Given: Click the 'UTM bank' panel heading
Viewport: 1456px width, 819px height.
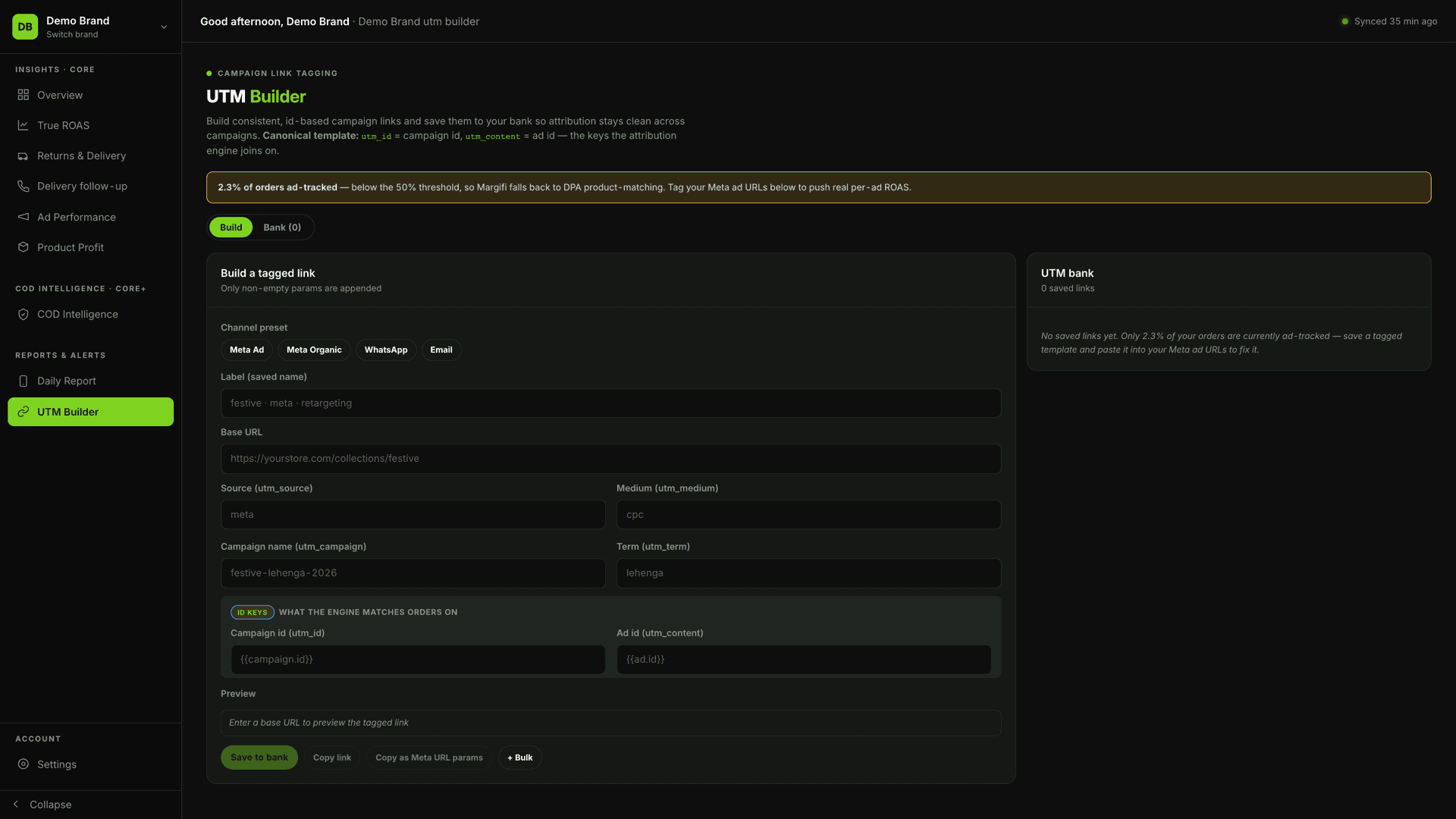Looking at the screenshot, I should coord(1067,273).
